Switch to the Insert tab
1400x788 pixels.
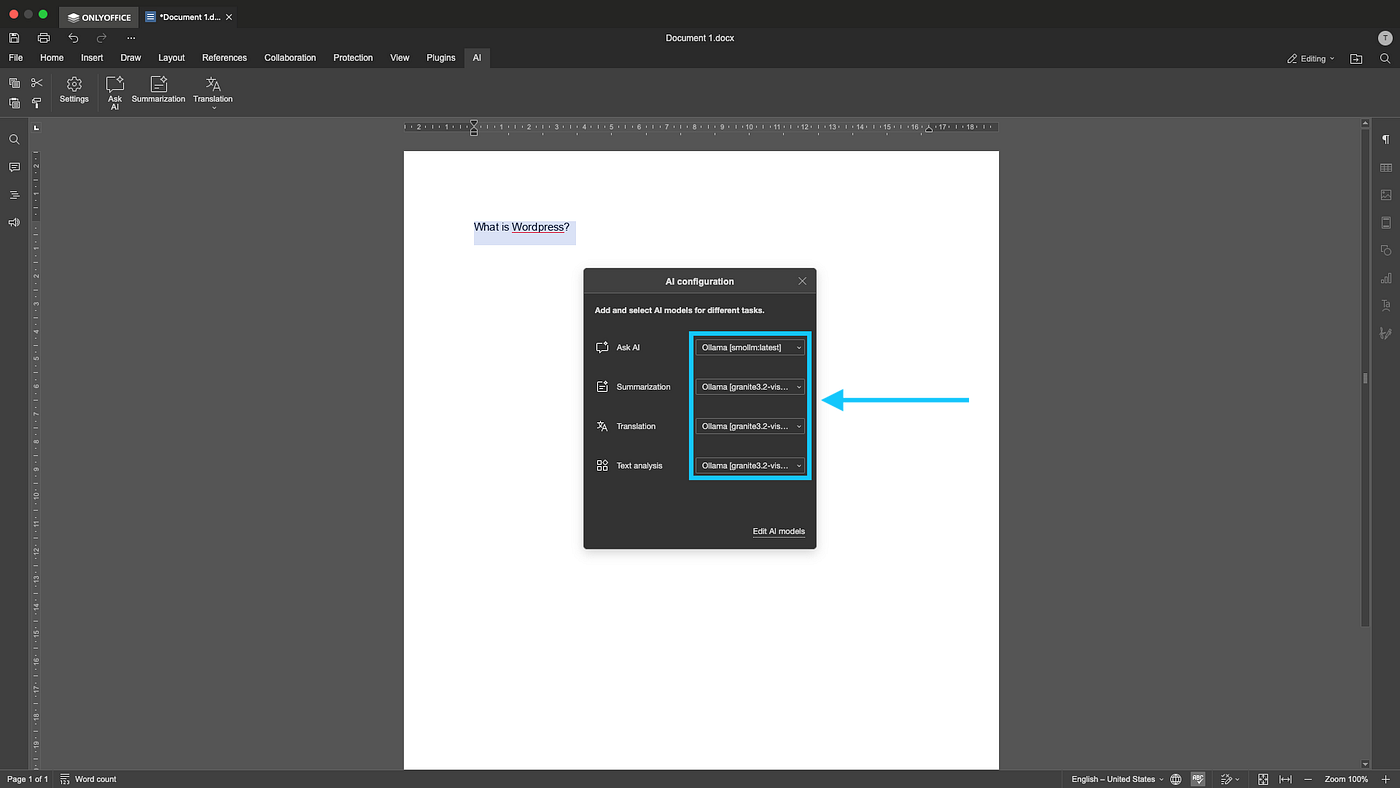(x=92, y=58)
